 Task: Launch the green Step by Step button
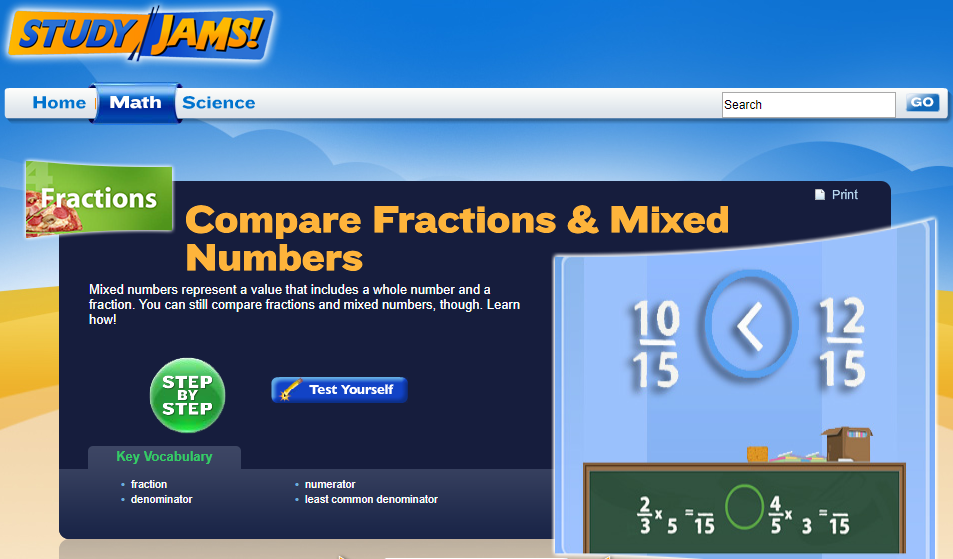187,396
